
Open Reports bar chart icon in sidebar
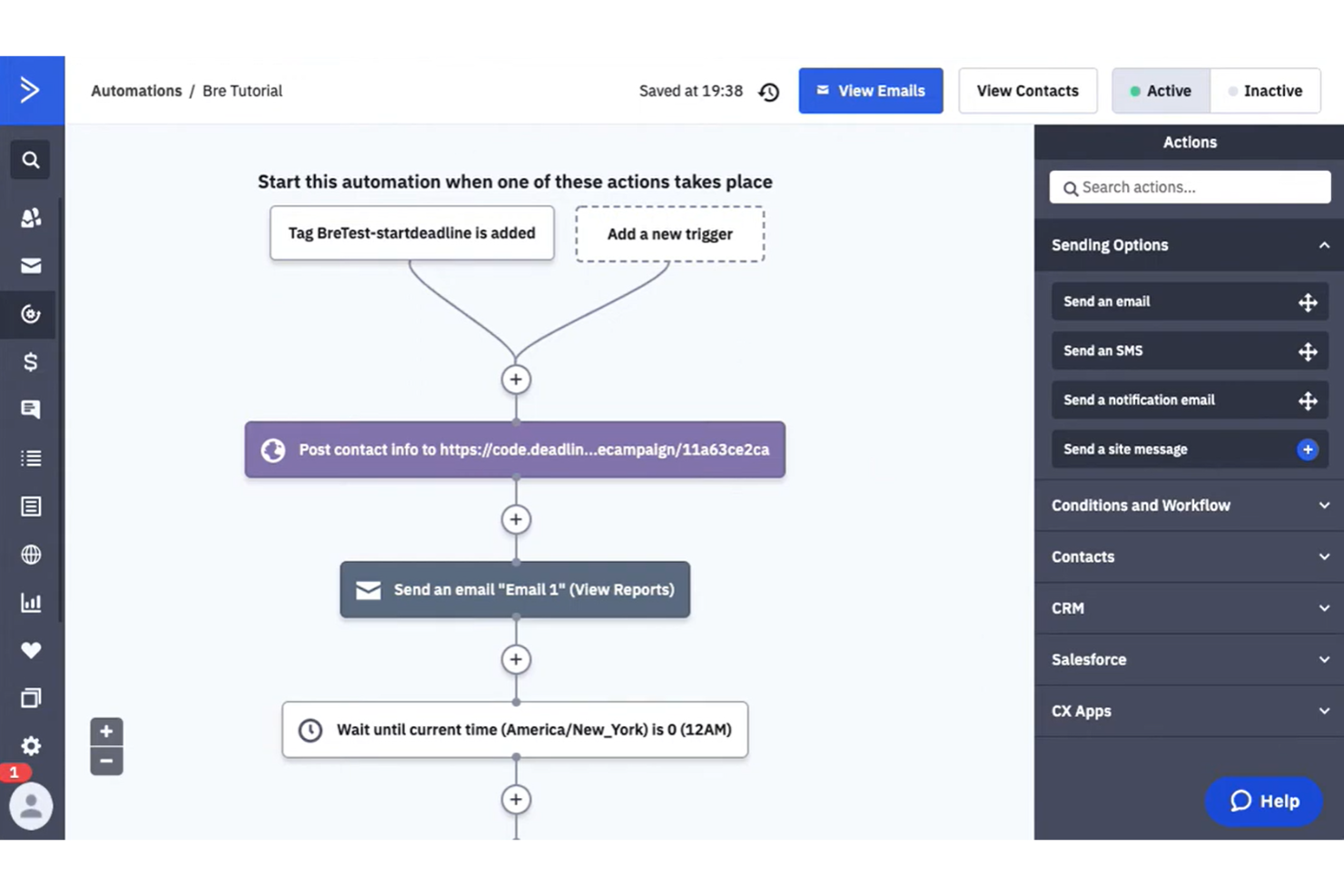[31, 603]
